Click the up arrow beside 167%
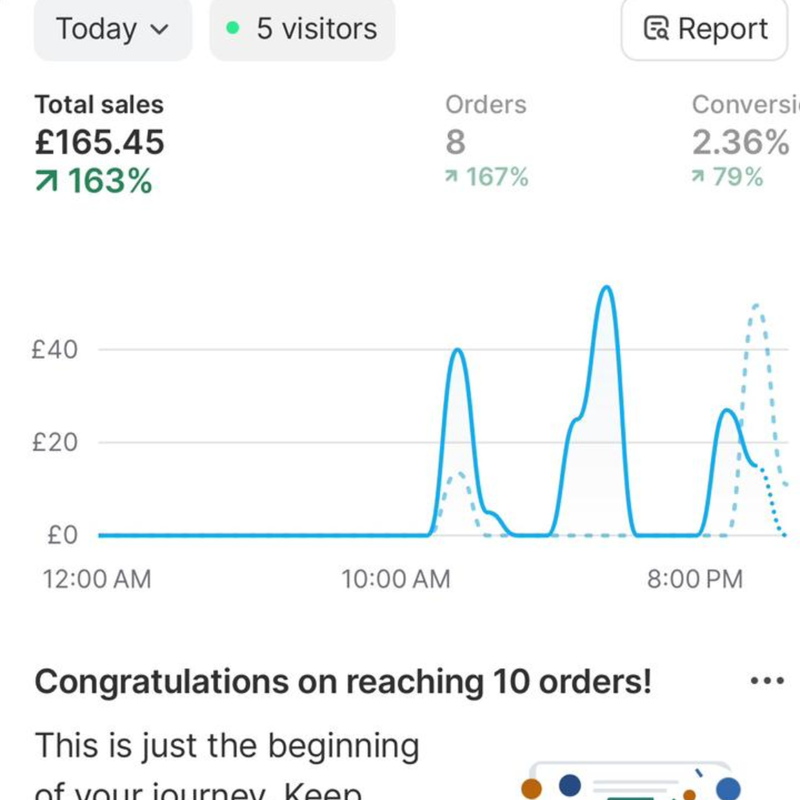 [453, 178]
